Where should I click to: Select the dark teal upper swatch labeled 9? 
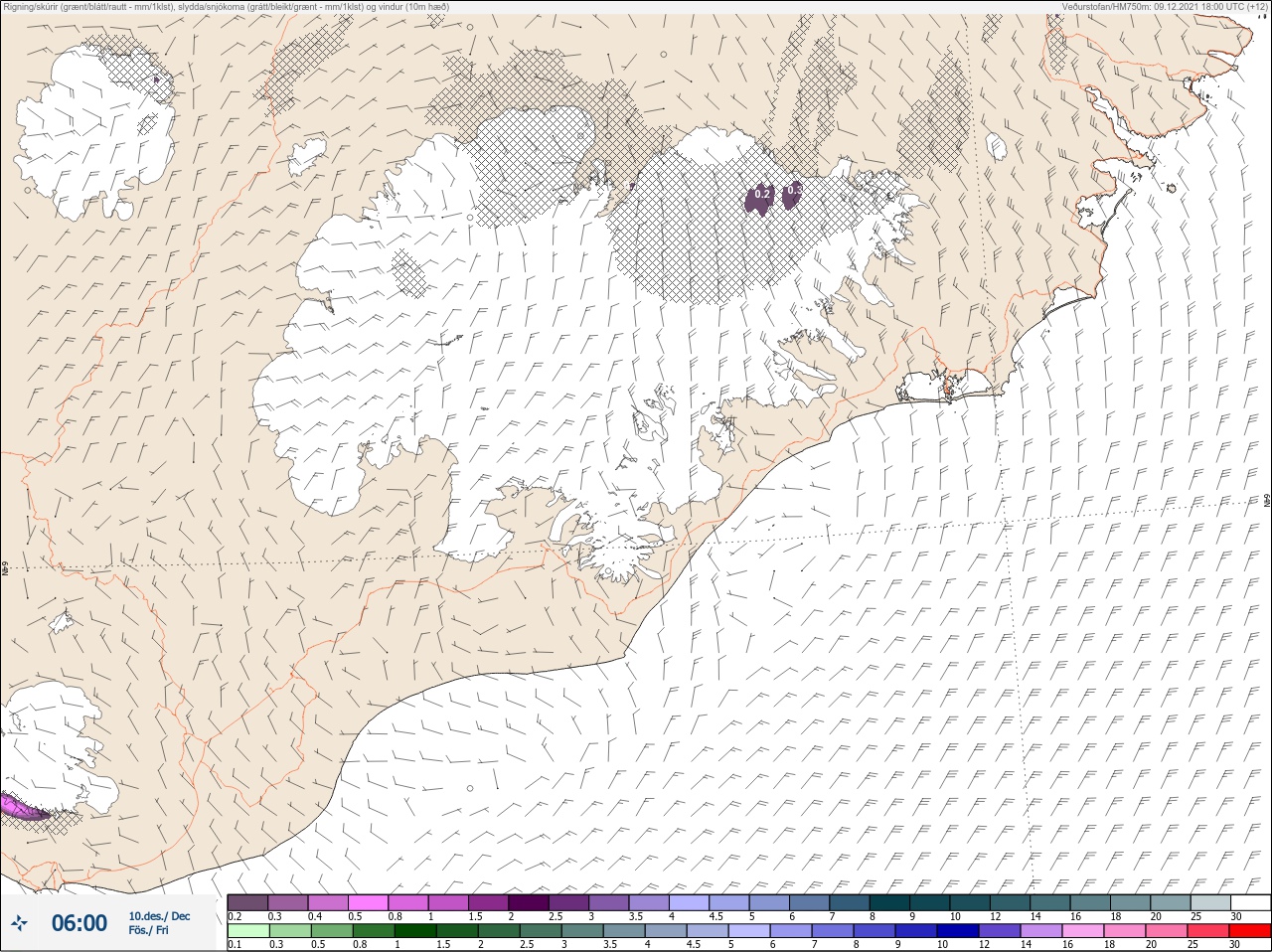coord(929,902)
